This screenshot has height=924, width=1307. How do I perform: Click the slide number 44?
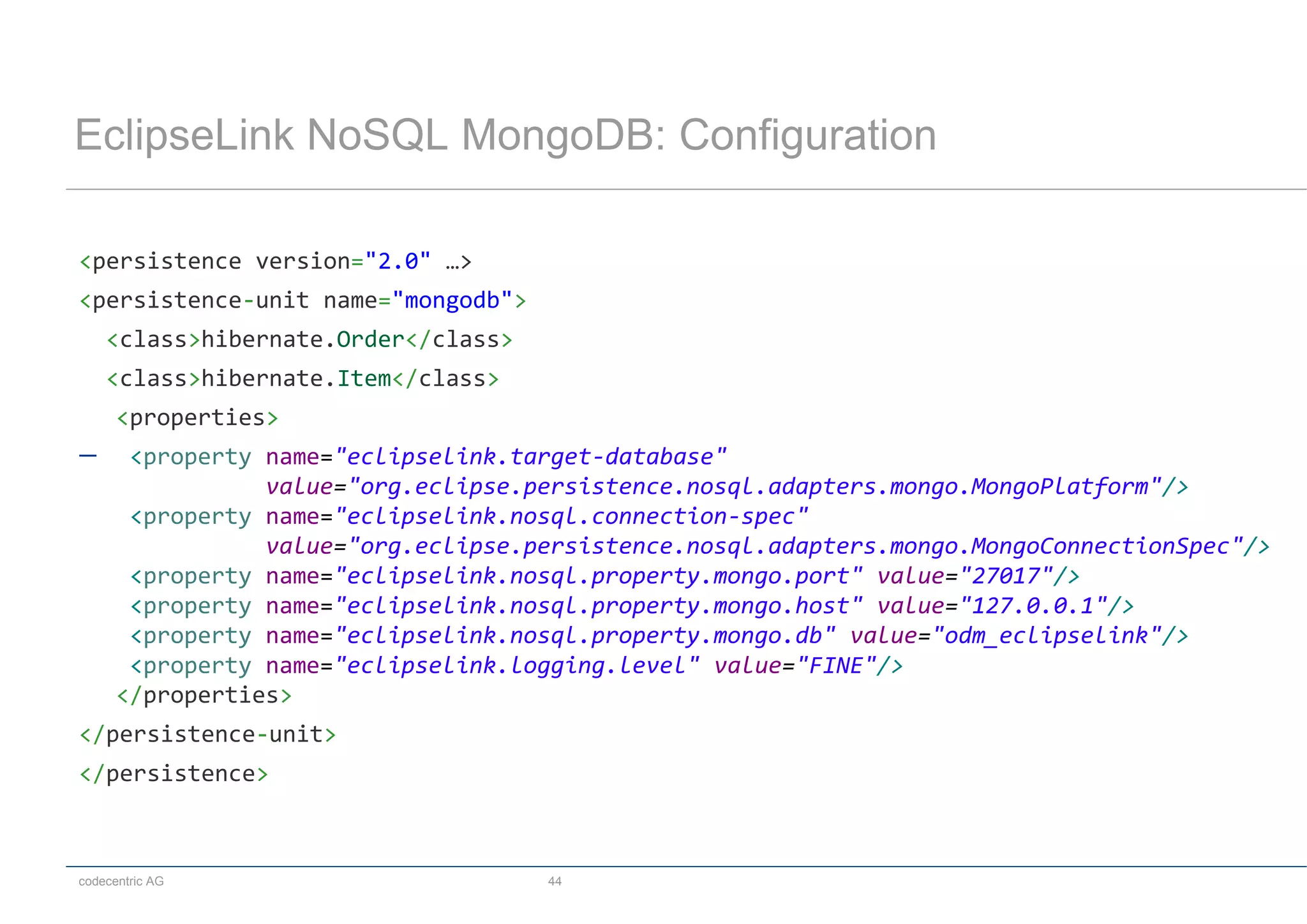tap(555, 881)
